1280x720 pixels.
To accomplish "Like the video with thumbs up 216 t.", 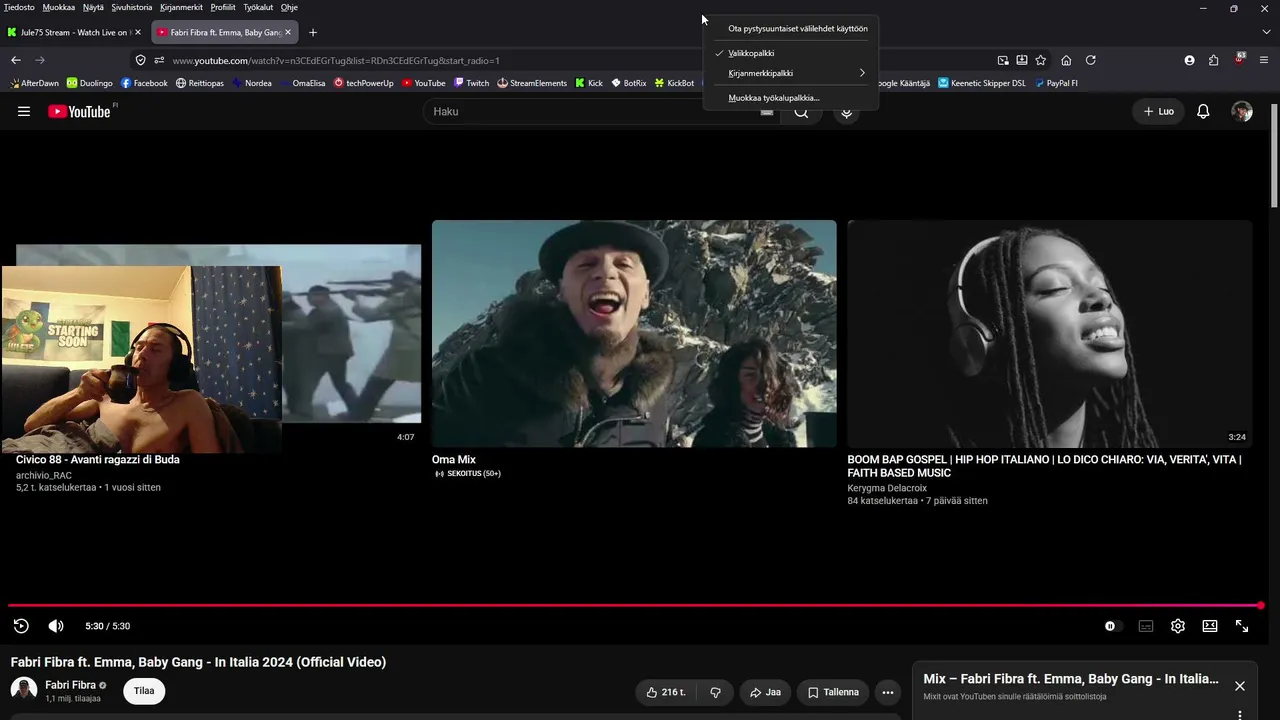I will pyautogui.click(x=666, y=692).
